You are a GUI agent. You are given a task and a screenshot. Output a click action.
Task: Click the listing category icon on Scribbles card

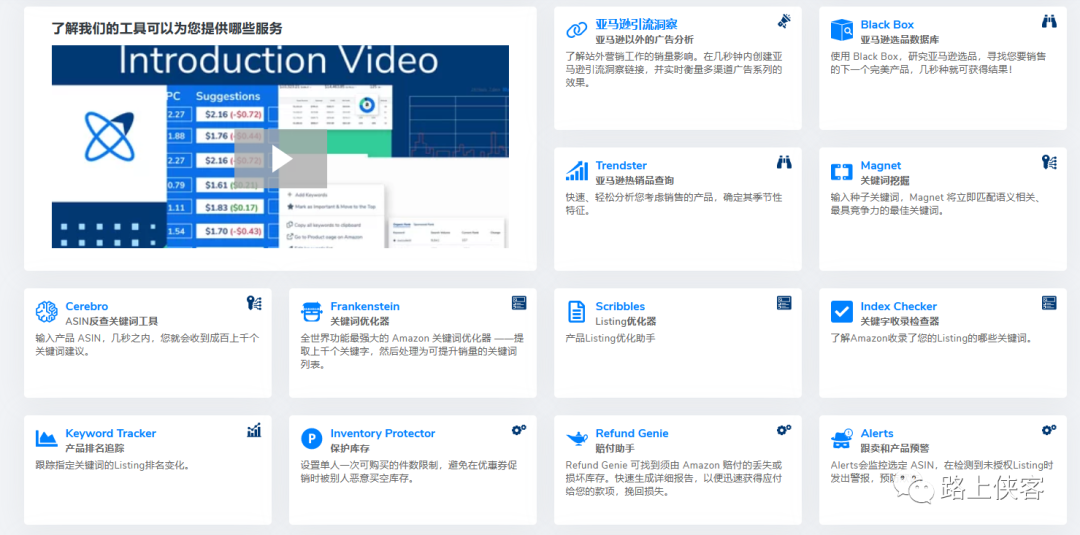pyautogui.click(x=784, y=303)
